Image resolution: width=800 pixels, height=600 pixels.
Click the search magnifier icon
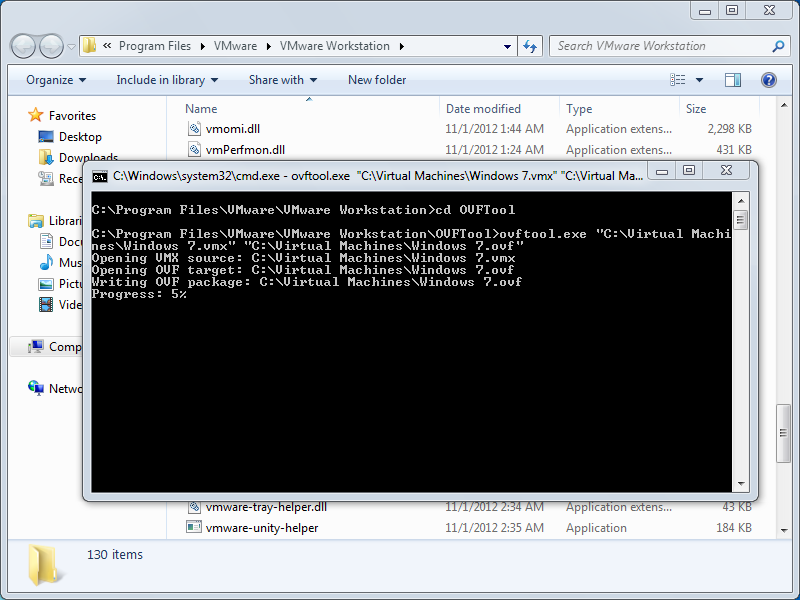pyautogui.click(x=778, y=46)
